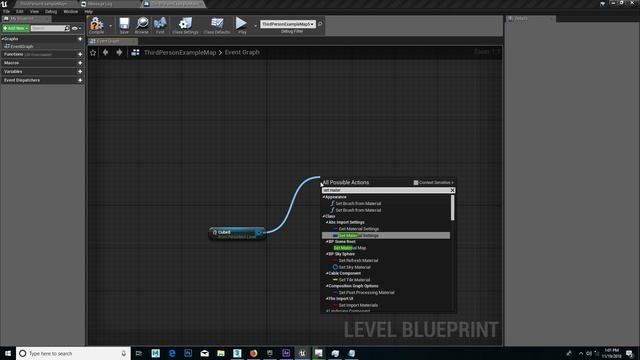640x360 pixels.
Task: Expand the Functions section
Action: 13,54
